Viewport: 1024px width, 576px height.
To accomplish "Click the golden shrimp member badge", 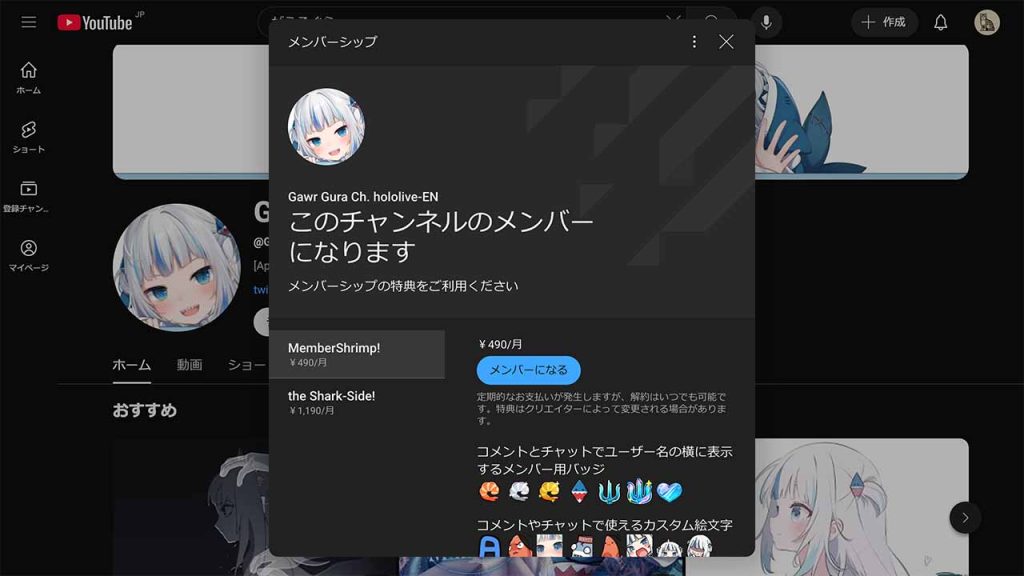I will [549, 491].
